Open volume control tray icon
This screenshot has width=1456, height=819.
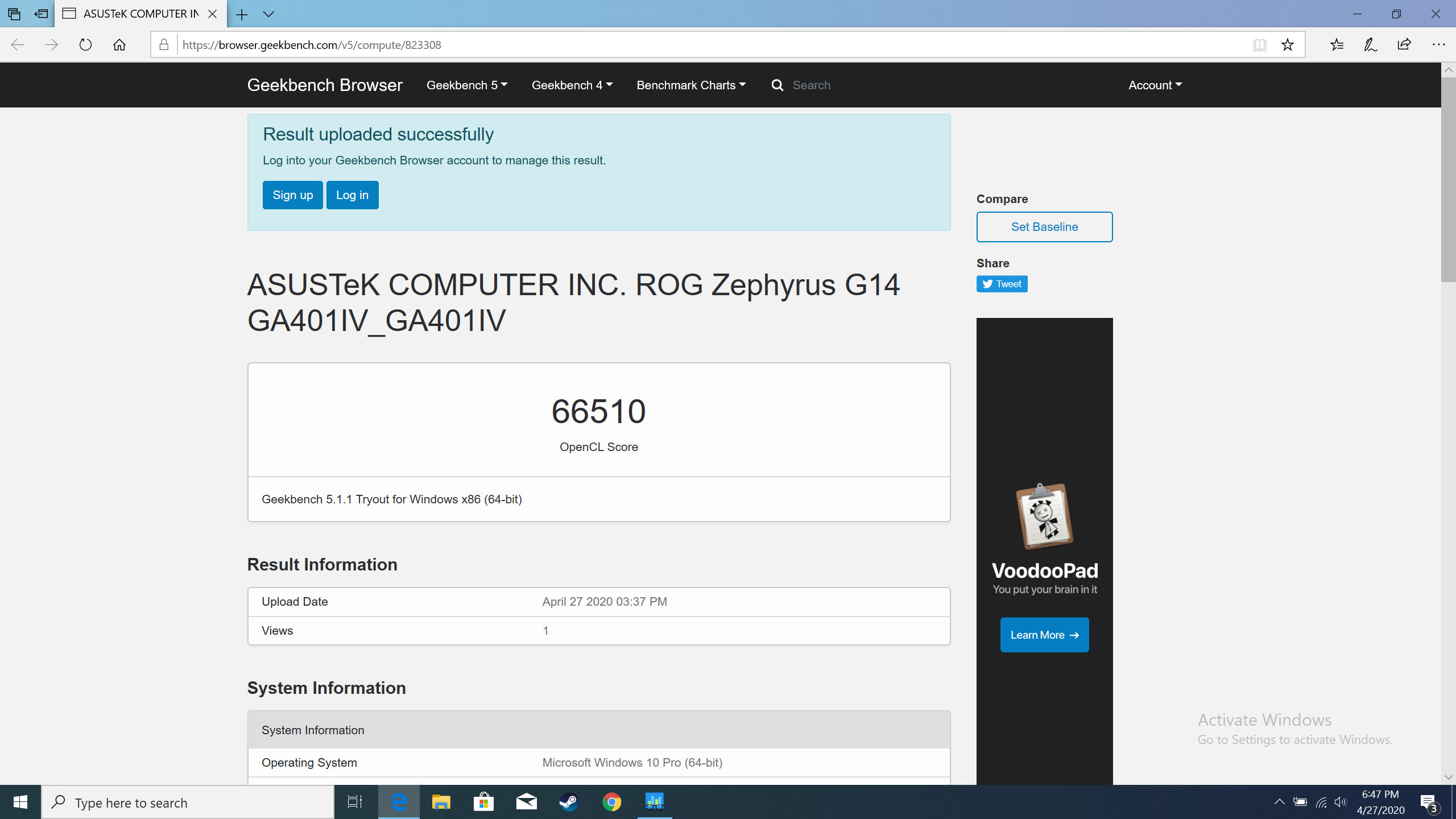click(1341, 802)
